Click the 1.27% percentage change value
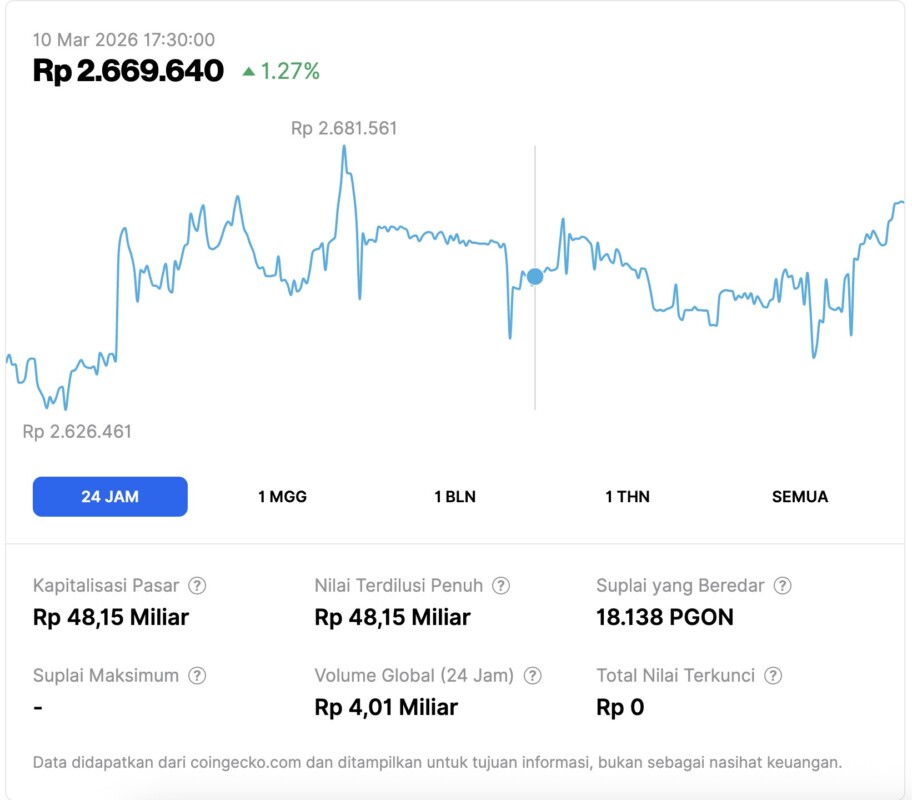The image size is (912, 800). tap(290, 71)
